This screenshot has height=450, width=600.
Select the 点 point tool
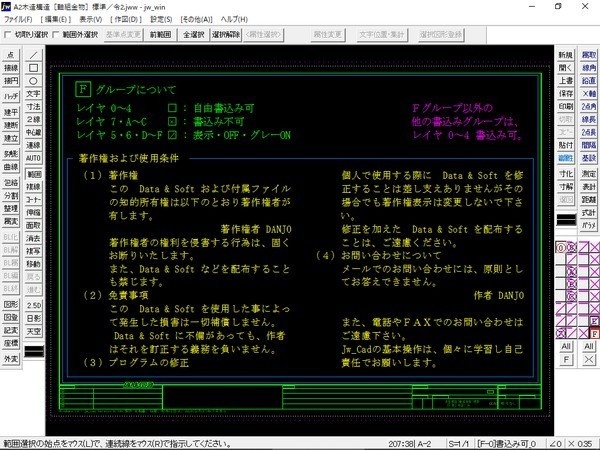point(11,55)
